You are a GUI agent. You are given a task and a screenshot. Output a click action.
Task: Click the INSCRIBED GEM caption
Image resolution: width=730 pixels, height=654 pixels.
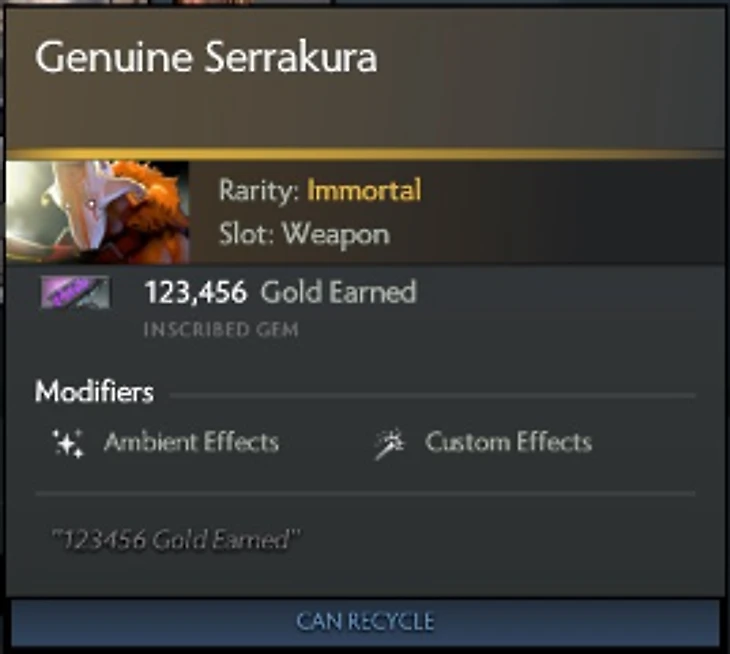222,330
